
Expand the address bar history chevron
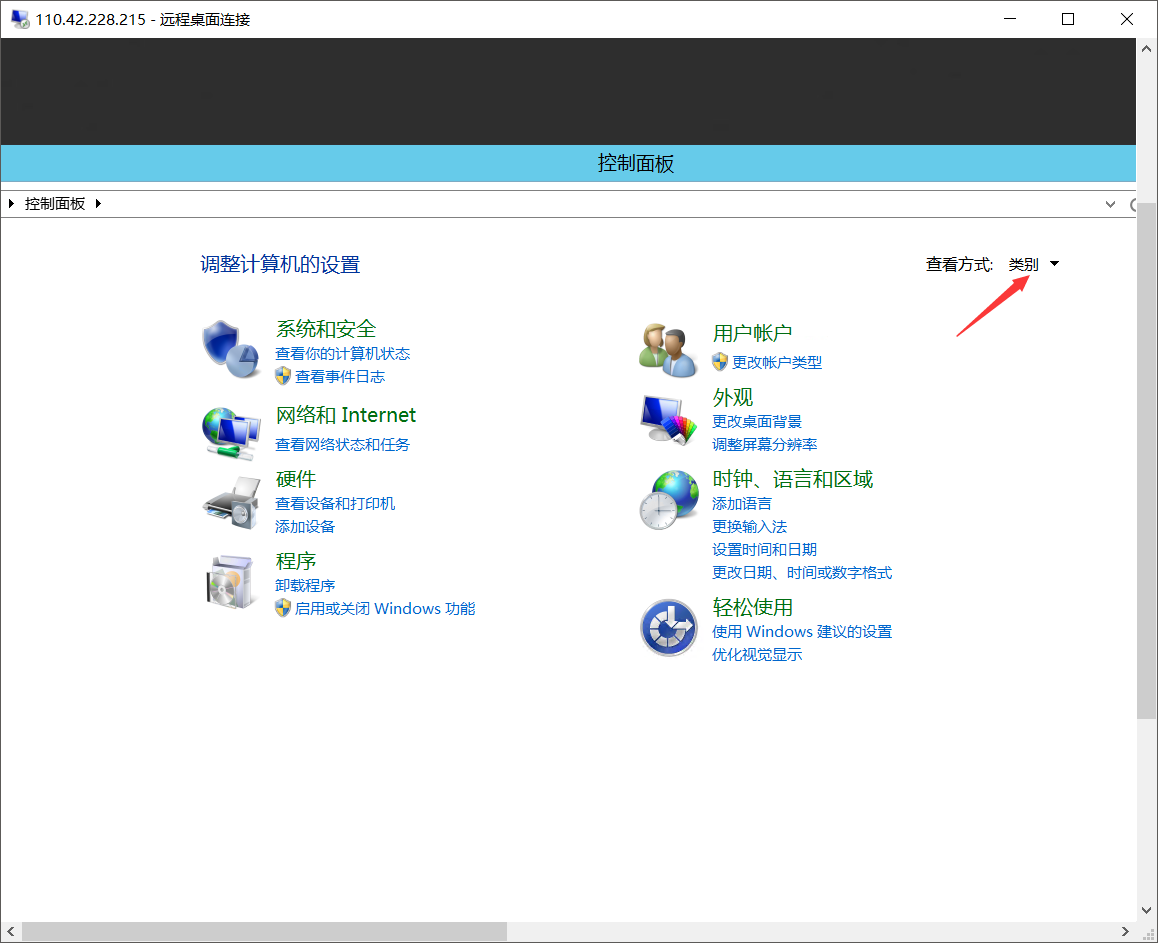point(1110,204)
